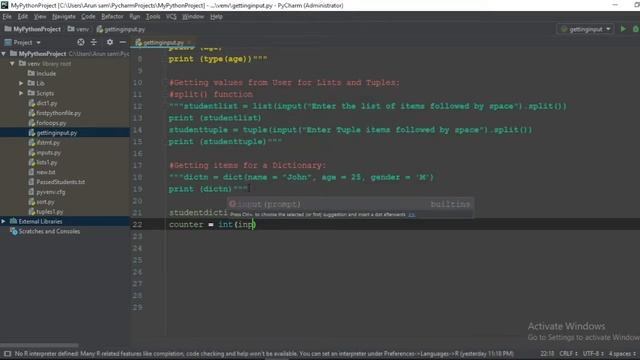Collapse the venv folder arrow
Image resolution: width=640 pixels, height=360 pixels.
12,64
